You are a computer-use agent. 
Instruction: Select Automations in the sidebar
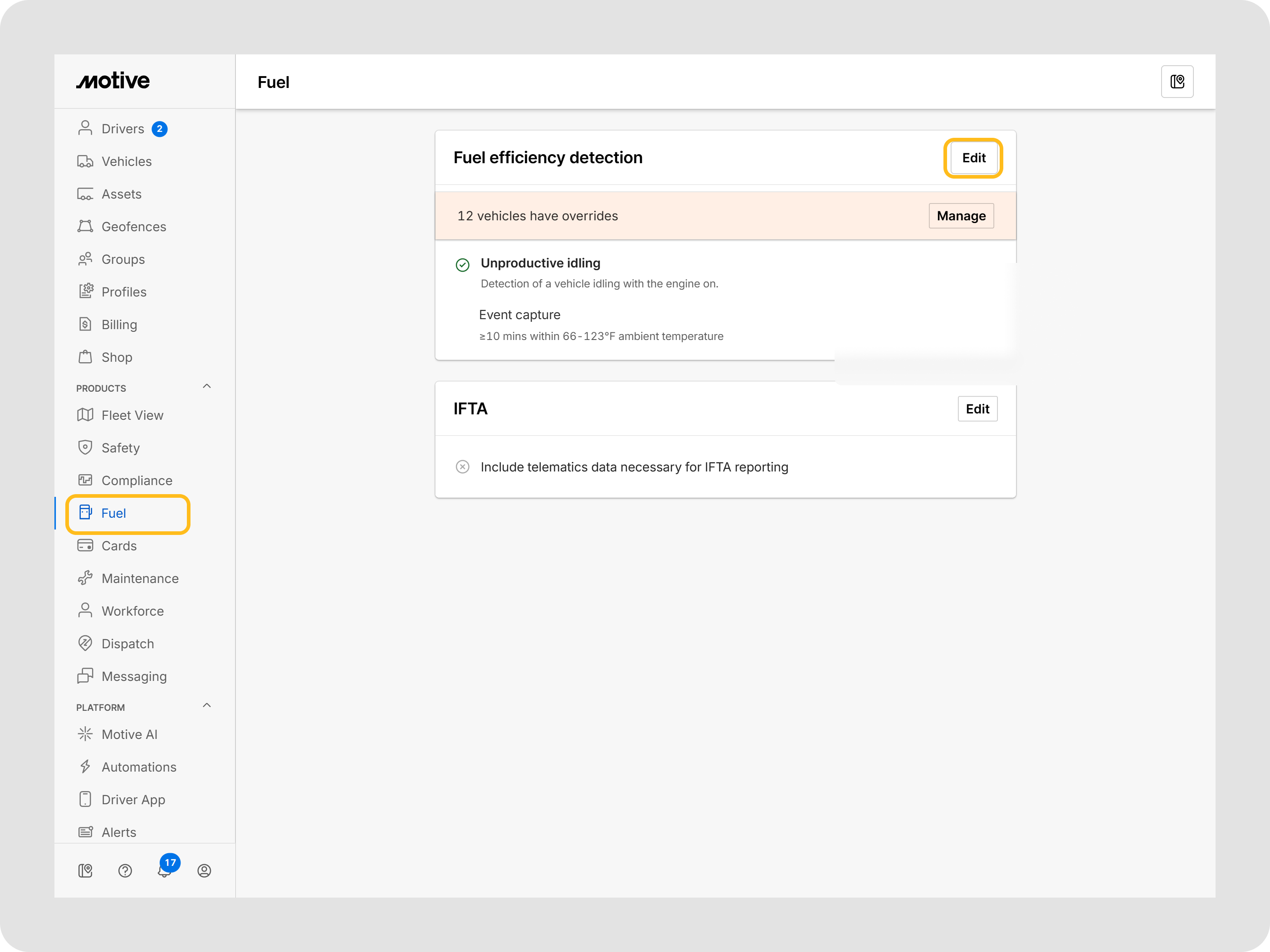139,767
